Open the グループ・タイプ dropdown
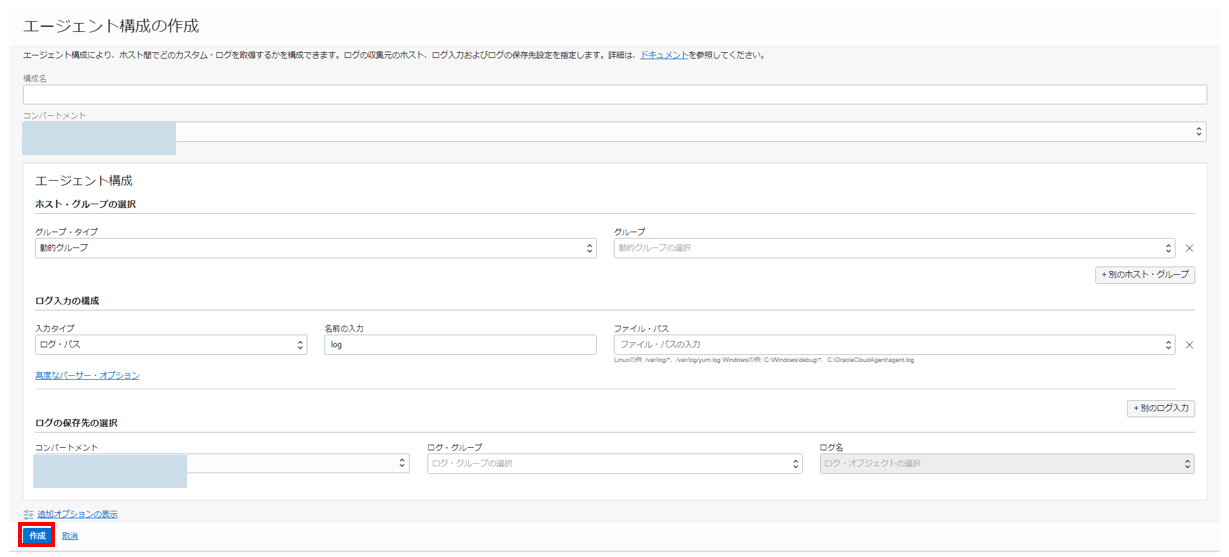The width and height of the screenshot is (1229, 557). (315, 248)
